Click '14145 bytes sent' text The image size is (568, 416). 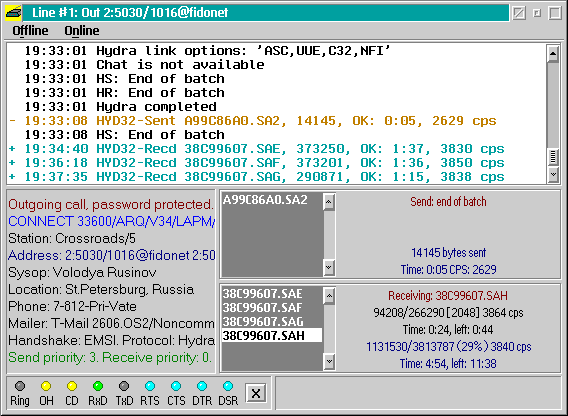(x=448, y=253)
